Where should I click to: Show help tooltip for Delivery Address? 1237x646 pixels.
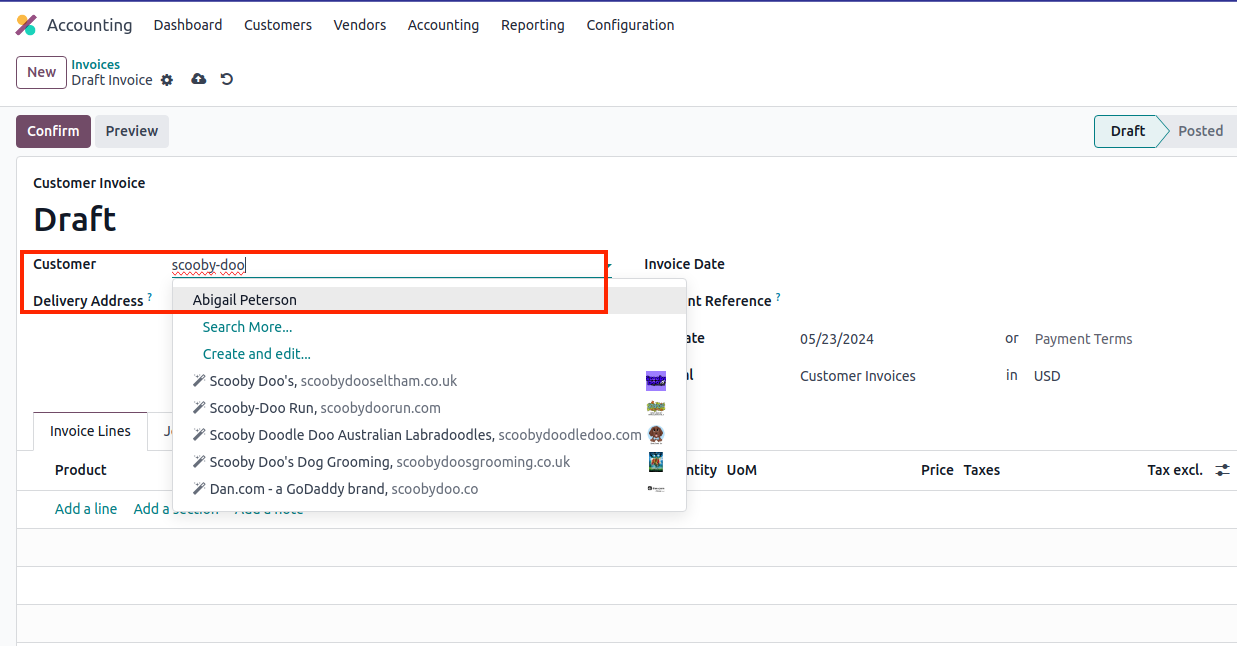click(150, 297)
